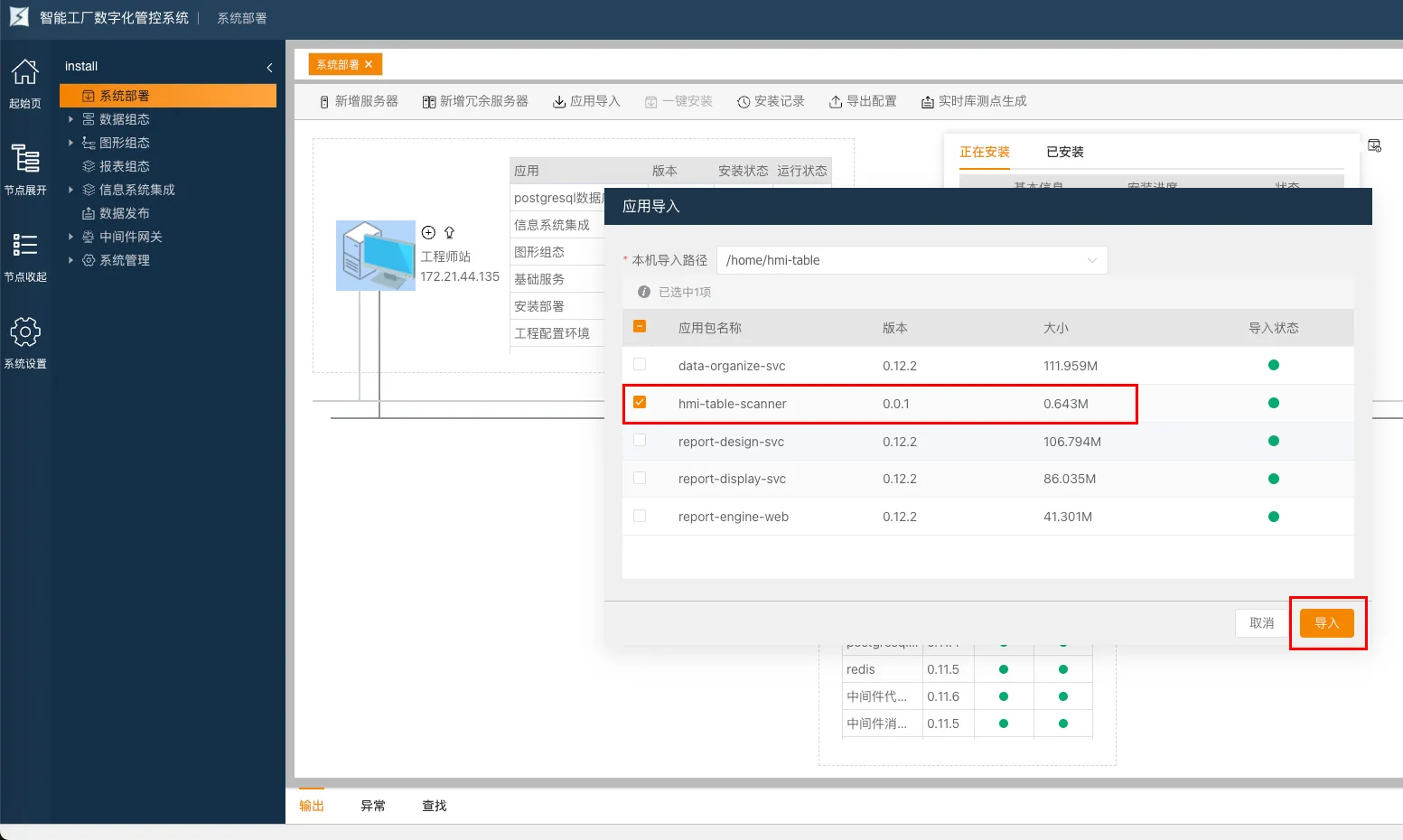Click the 导入 button
Image resolution: width=1403 pixels, height=840 pixels.
click(x=1326, y=623)
